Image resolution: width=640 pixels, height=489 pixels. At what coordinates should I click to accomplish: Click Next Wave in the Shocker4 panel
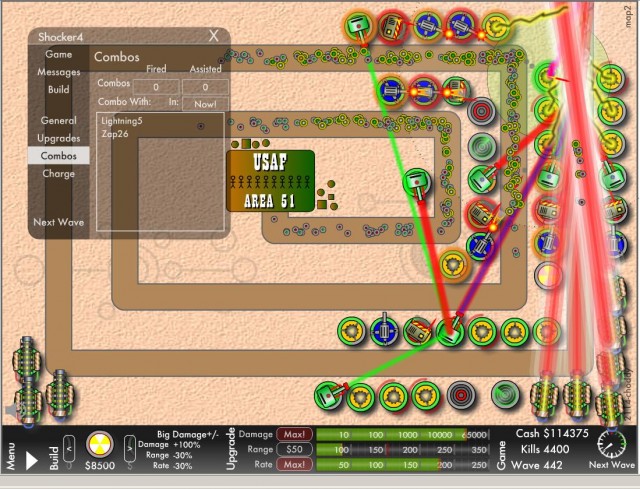point(58,222)
